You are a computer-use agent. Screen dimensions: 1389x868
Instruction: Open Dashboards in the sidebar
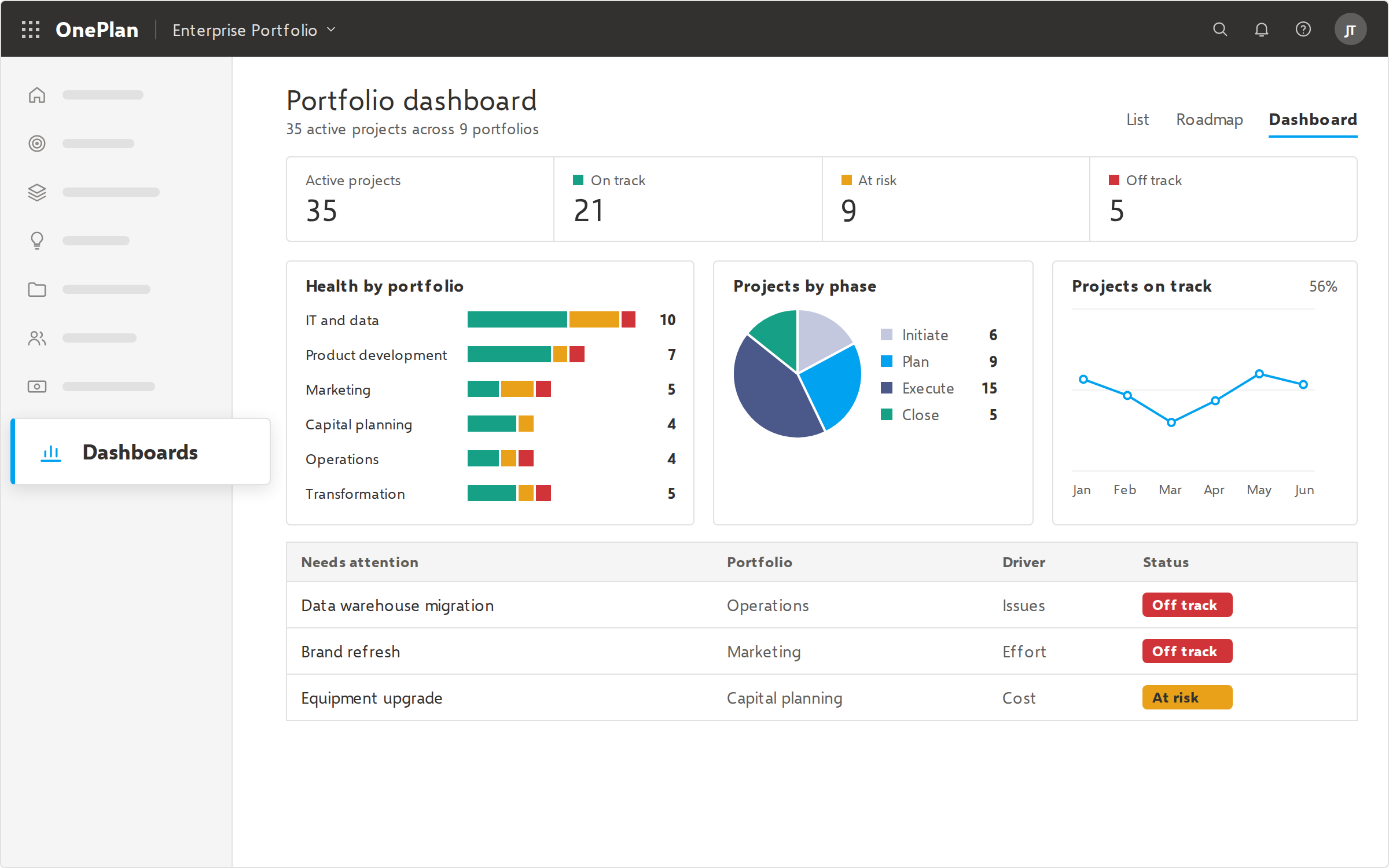141,451
